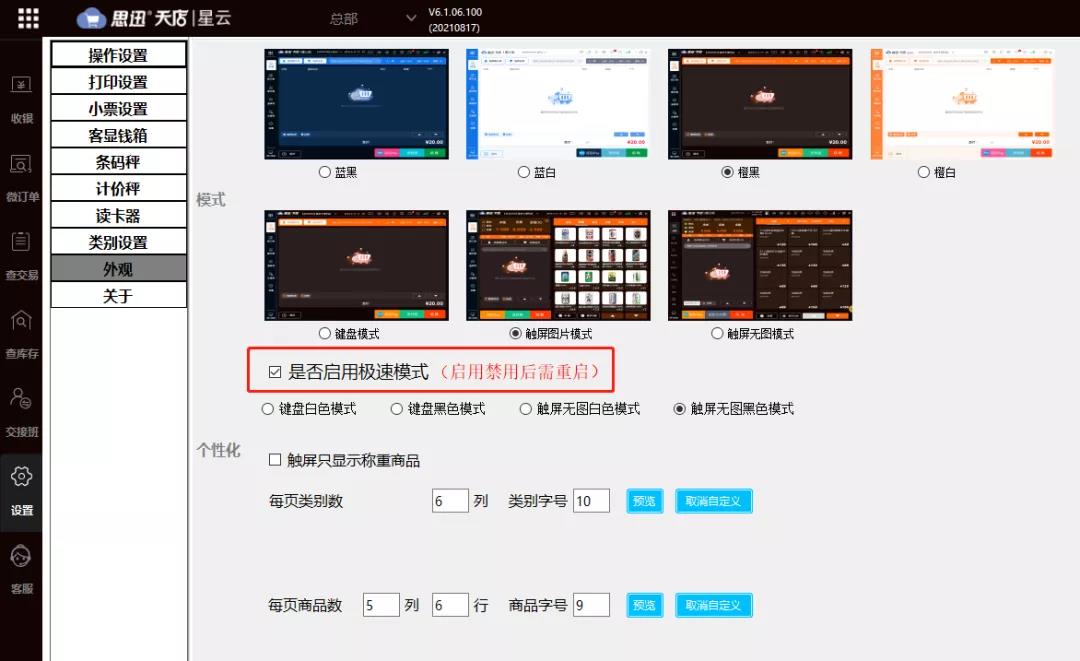Viewport: 1080px width, 661px height.
Task: Open the 条码秤 settings section
Action: [x=118, y=160]
